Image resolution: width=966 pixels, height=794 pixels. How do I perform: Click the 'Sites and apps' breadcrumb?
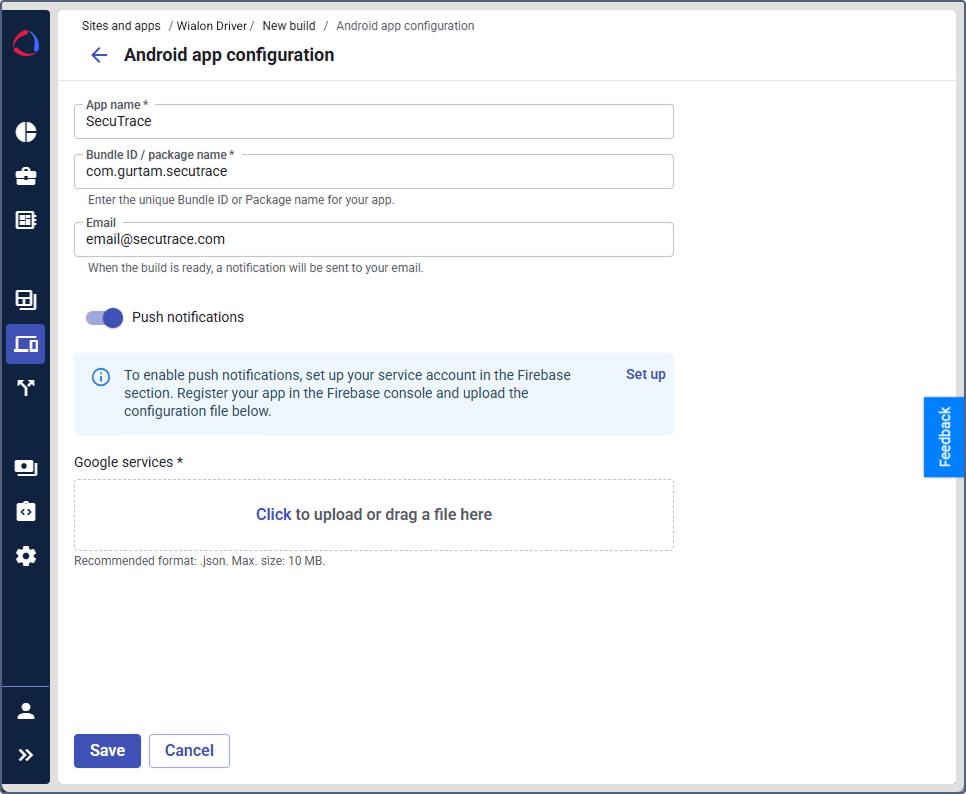click(x=121, y=26)
